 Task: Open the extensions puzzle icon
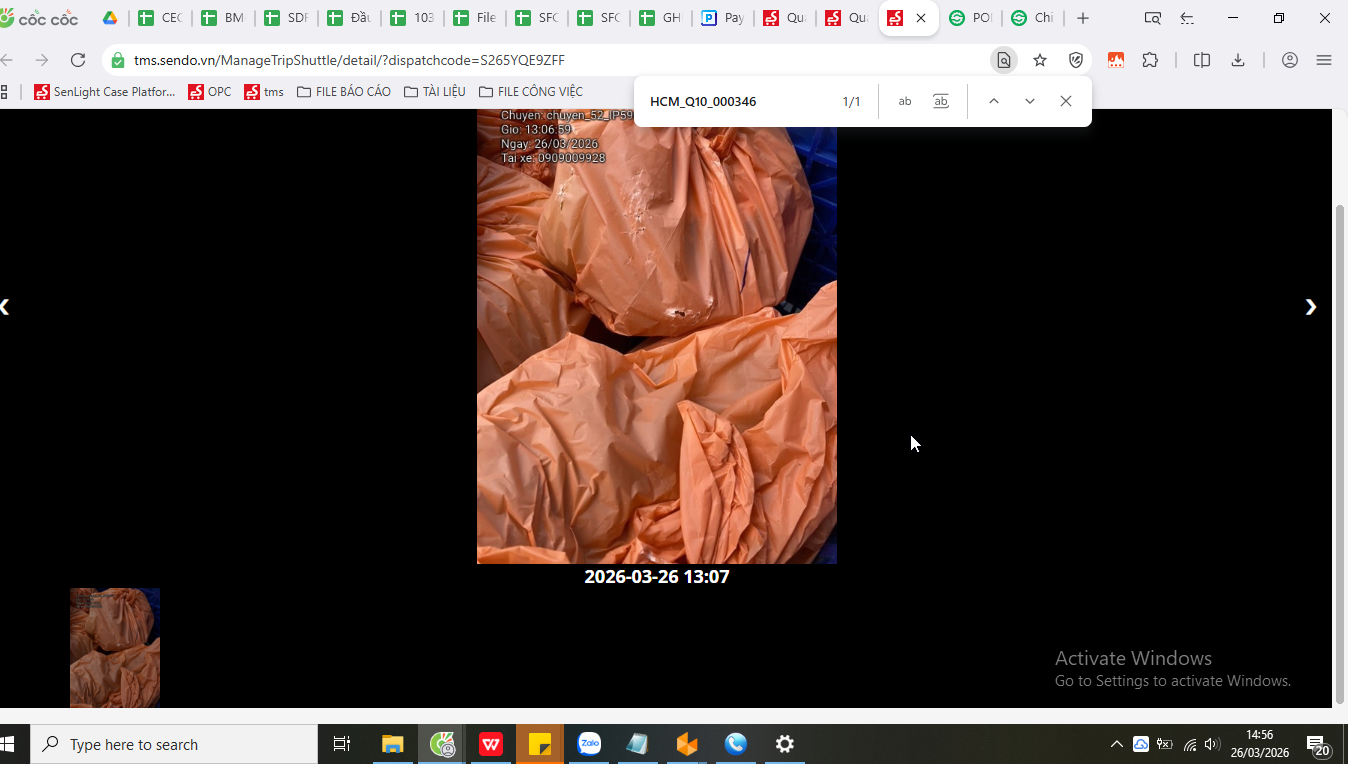1150,60
